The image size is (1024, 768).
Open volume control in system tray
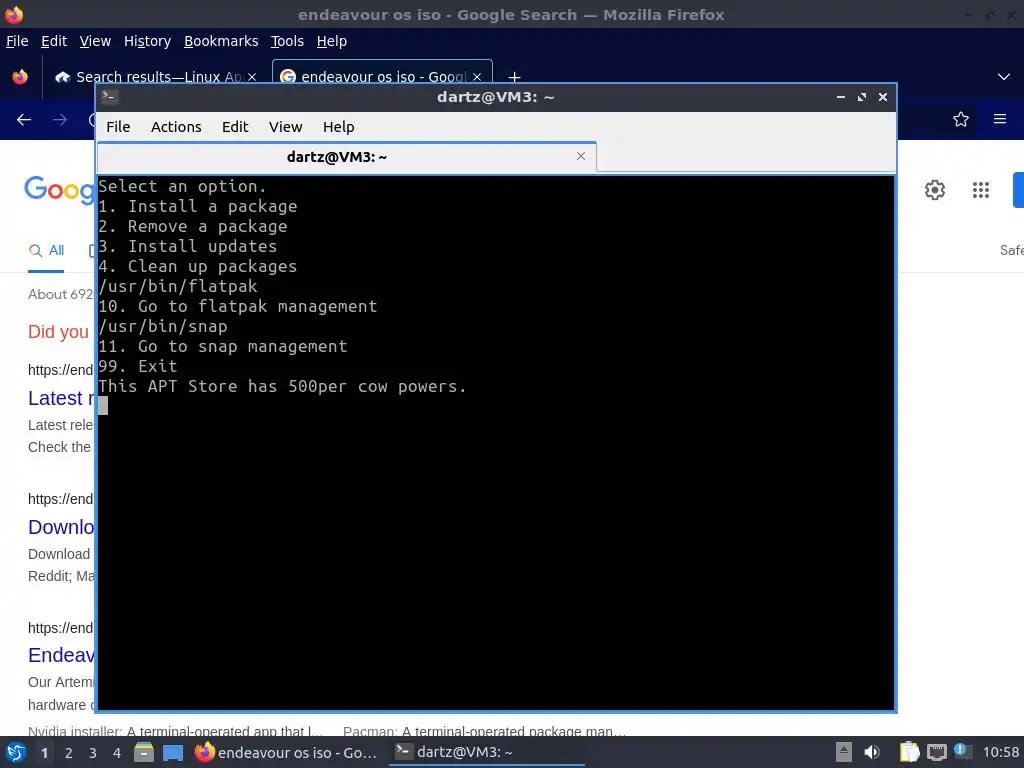(872, 752)
